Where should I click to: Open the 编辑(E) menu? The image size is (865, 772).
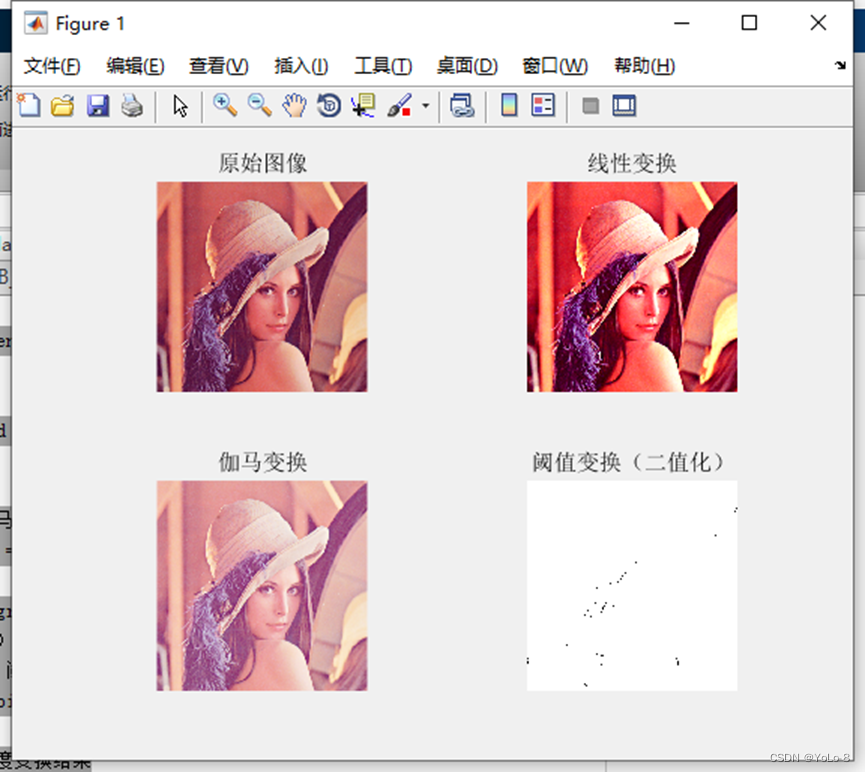135,66
